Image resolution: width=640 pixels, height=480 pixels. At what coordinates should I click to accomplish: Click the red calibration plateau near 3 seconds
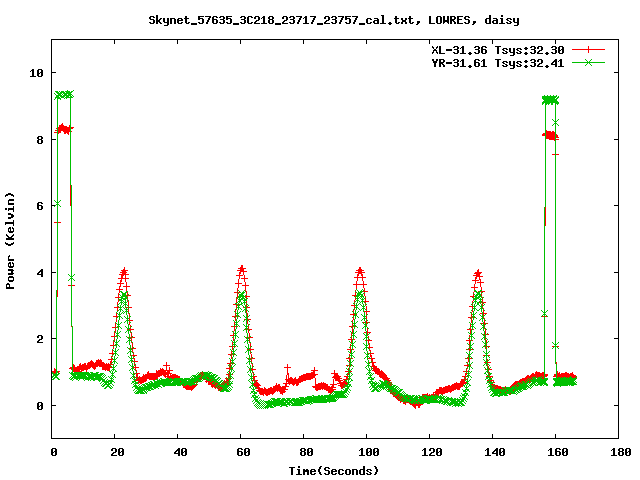64,129
